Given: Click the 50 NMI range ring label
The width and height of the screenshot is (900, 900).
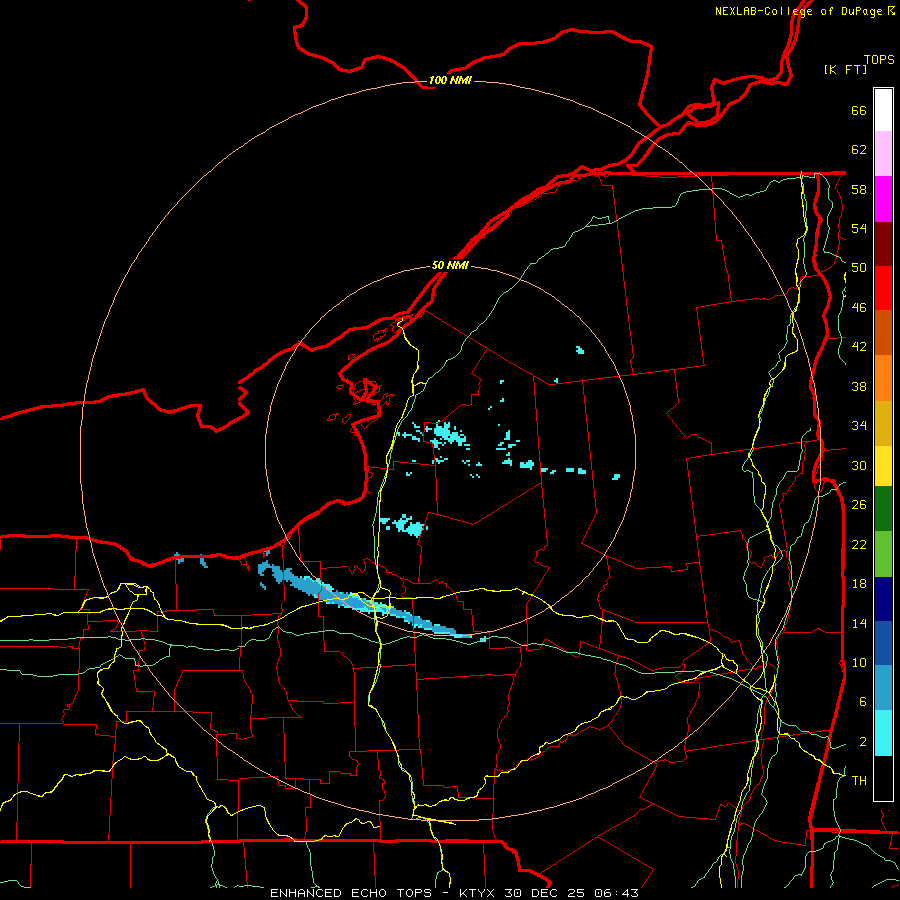Looking at the screenshot, I should [449, 265].
